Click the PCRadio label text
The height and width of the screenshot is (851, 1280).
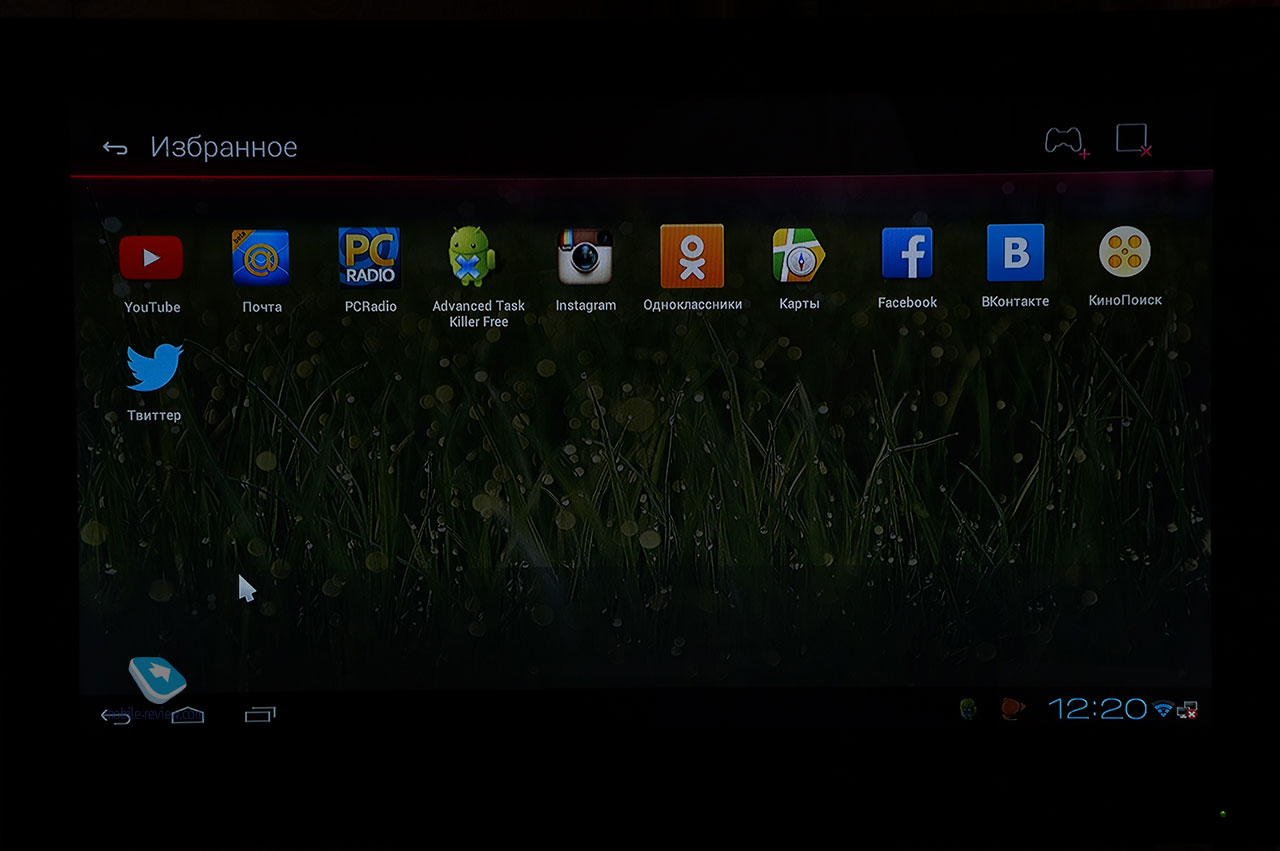click(370, 307)
